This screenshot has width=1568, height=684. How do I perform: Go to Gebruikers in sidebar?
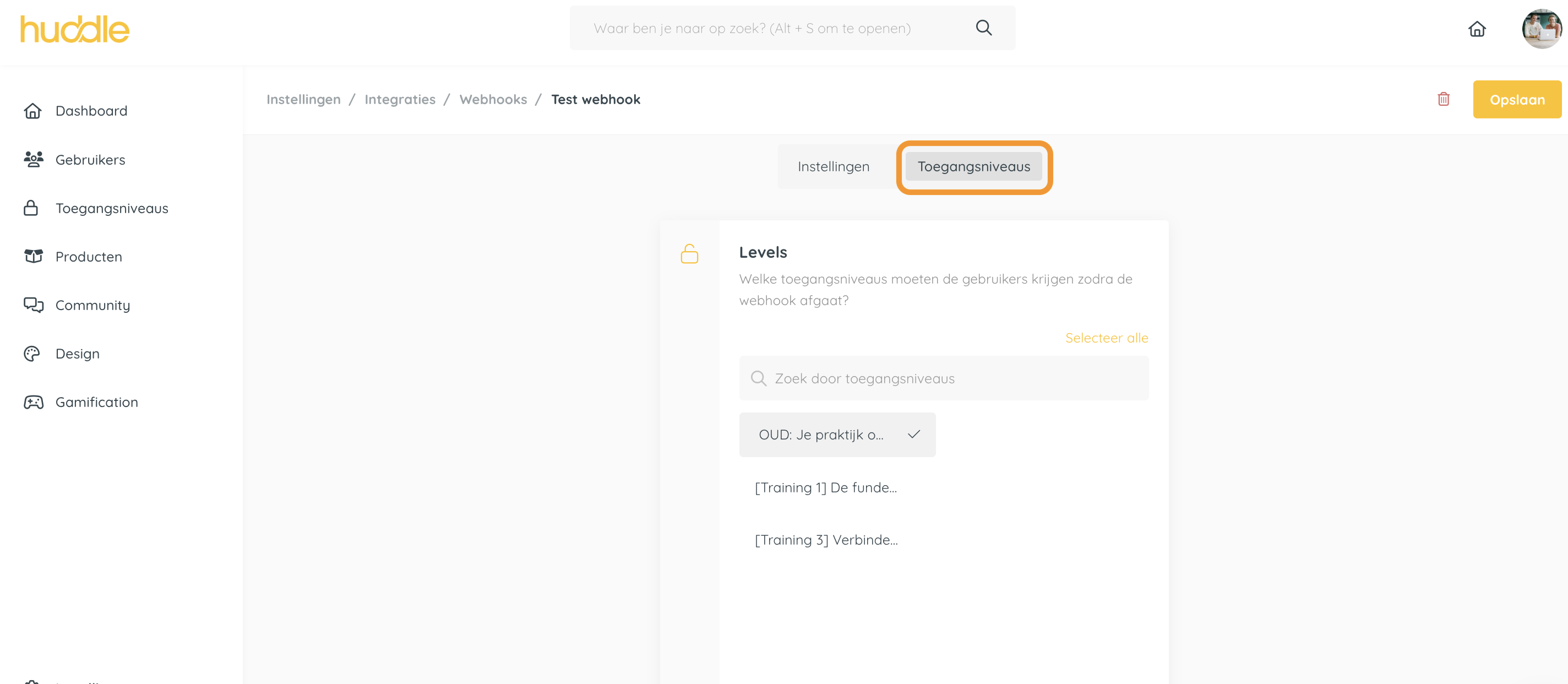click(x=90, y=160)
